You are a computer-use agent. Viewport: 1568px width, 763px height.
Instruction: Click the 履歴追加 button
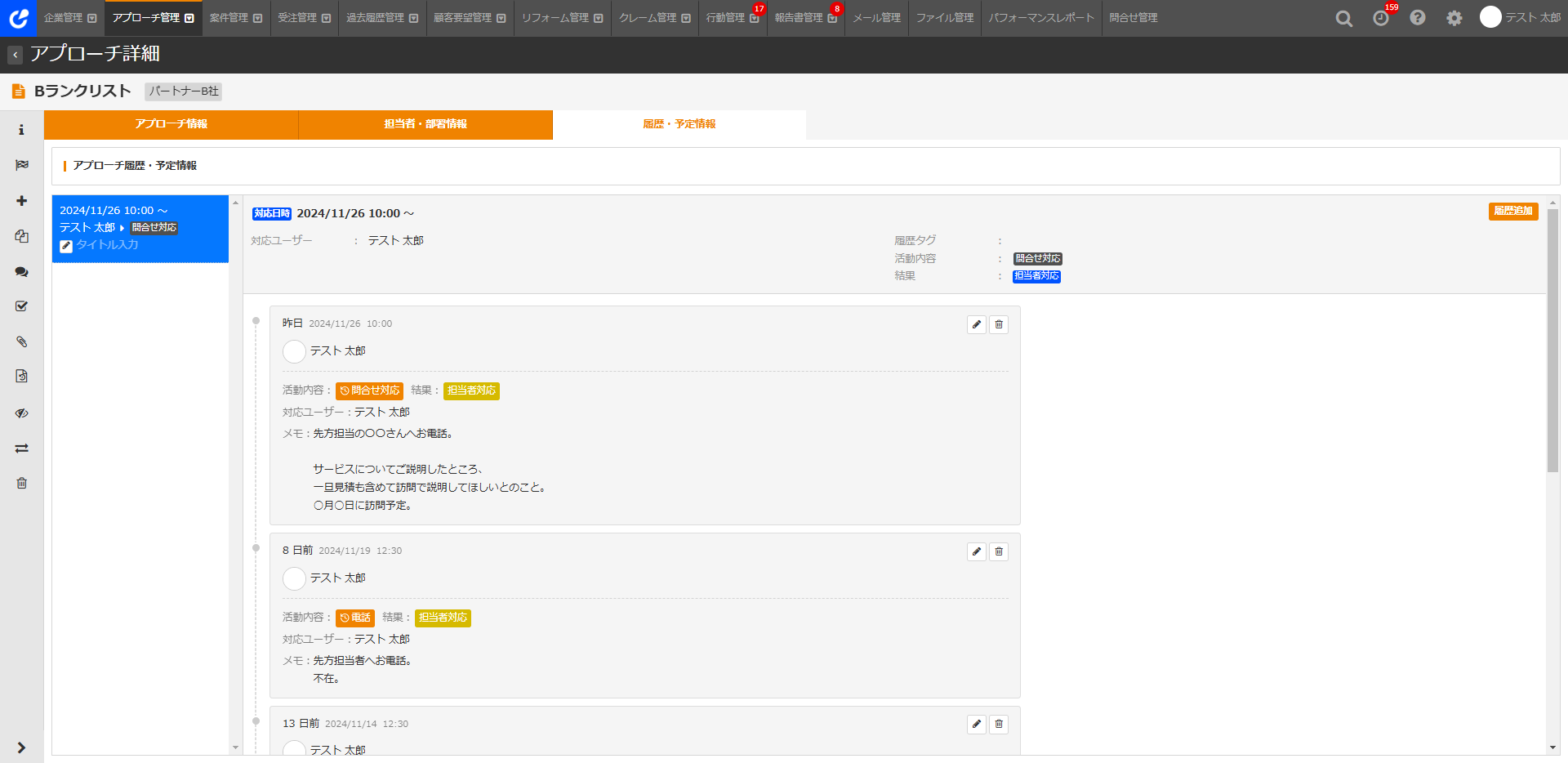[x=1513, y=211]
